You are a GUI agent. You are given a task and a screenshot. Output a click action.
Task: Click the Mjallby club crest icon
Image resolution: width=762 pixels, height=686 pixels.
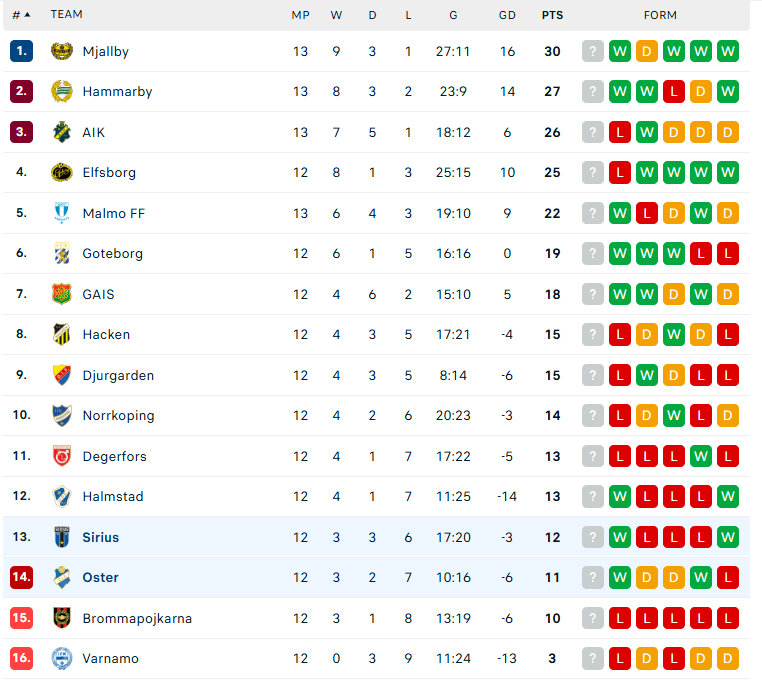pos(62,51)
